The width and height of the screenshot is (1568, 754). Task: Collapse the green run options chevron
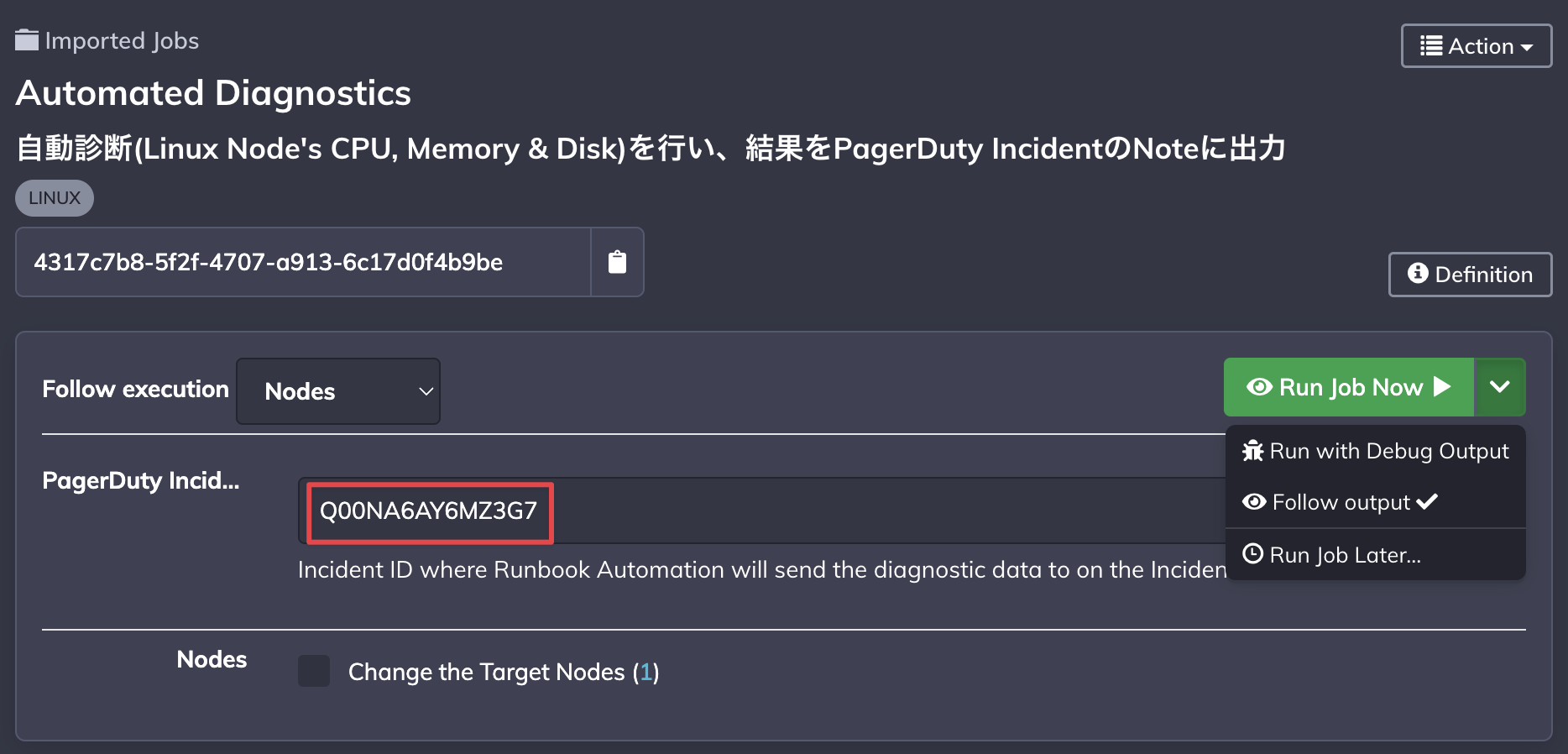pyautogui.click(x=1500, y=387)
